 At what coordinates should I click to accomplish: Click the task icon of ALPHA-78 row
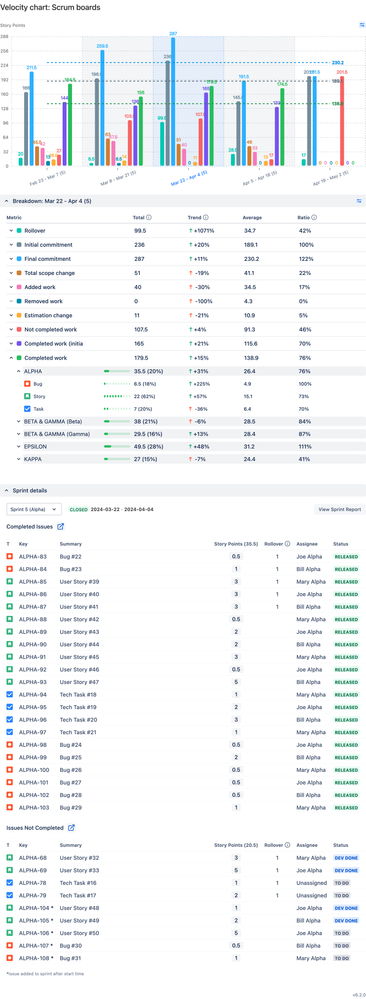[10, 883]
